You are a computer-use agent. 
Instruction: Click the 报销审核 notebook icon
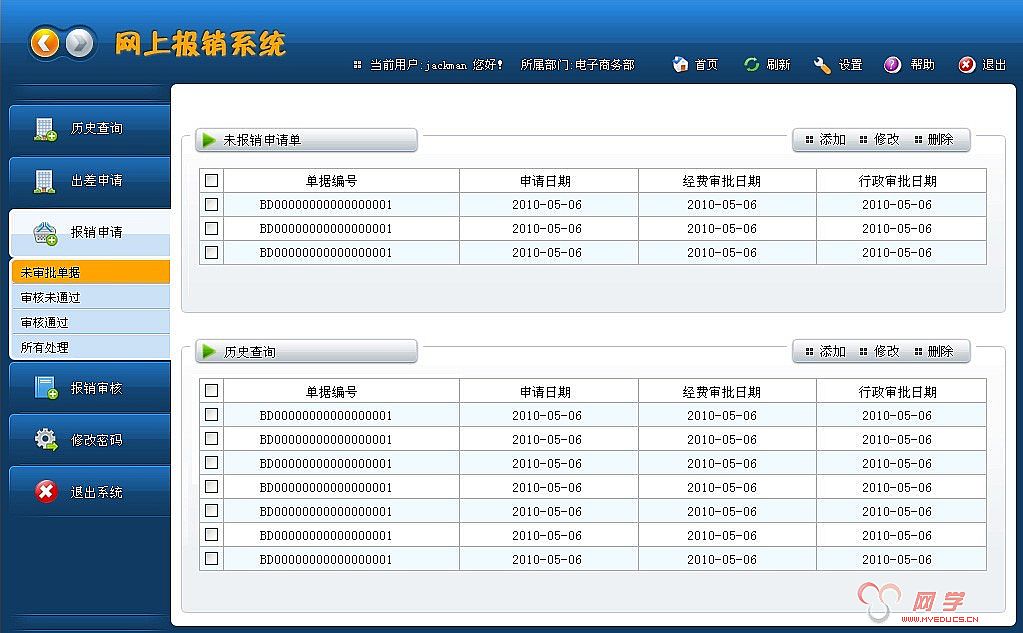click(x=46, y=388)
